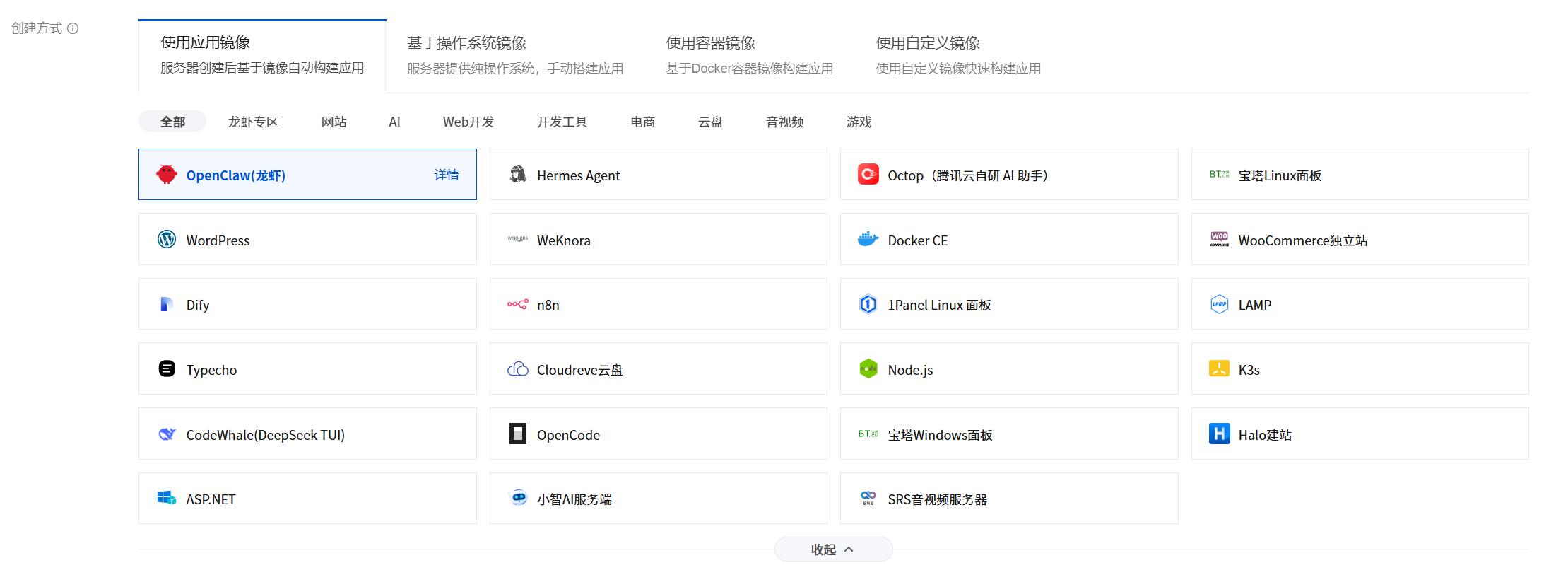Click the Node.js green hexagon icon
Screen dimensions: 1568x570
(868, 368)
